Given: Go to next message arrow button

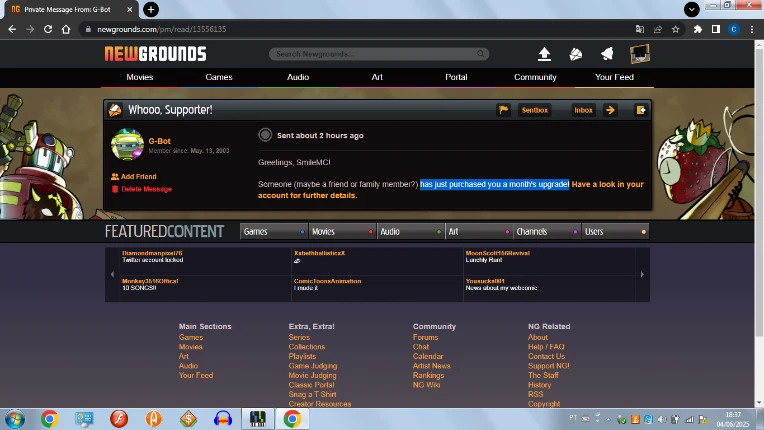Looking at the screenshot, I should point(611,110).
